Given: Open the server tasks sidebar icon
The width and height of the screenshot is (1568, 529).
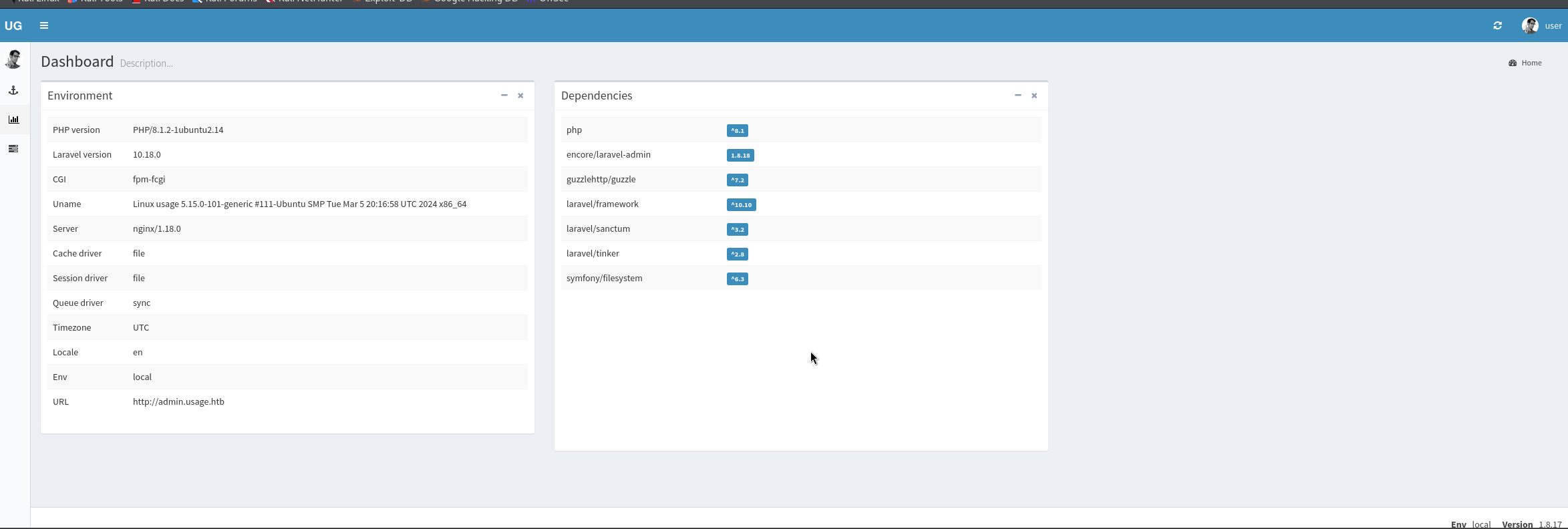Looking at the screenshot, I should 13,148.
